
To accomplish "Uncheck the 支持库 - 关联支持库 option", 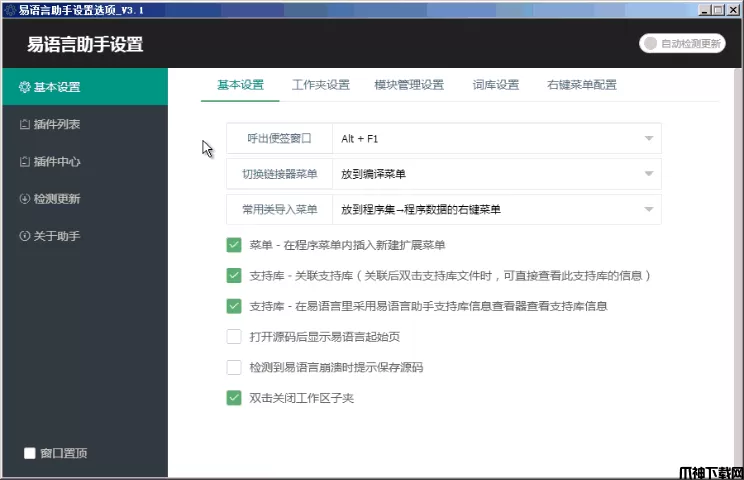I will tap(234, 275).
